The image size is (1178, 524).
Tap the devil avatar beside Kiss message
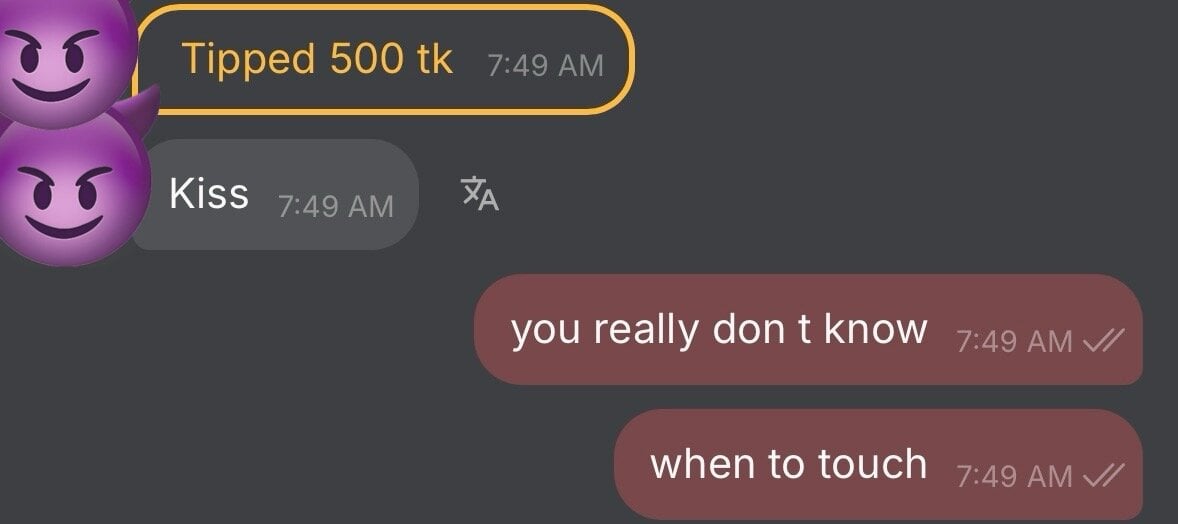71,188
